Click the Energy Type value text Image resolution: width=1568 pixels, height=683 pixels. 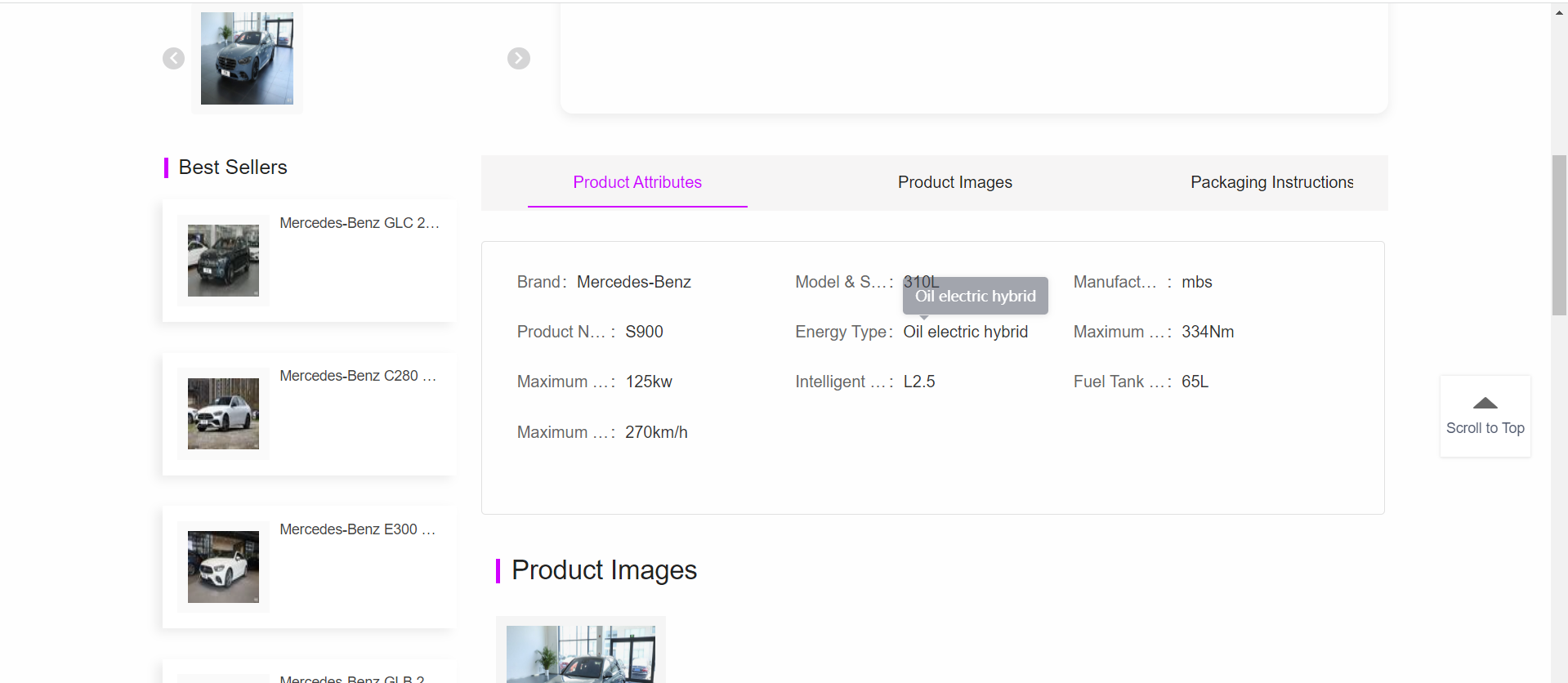pos(965,332)
